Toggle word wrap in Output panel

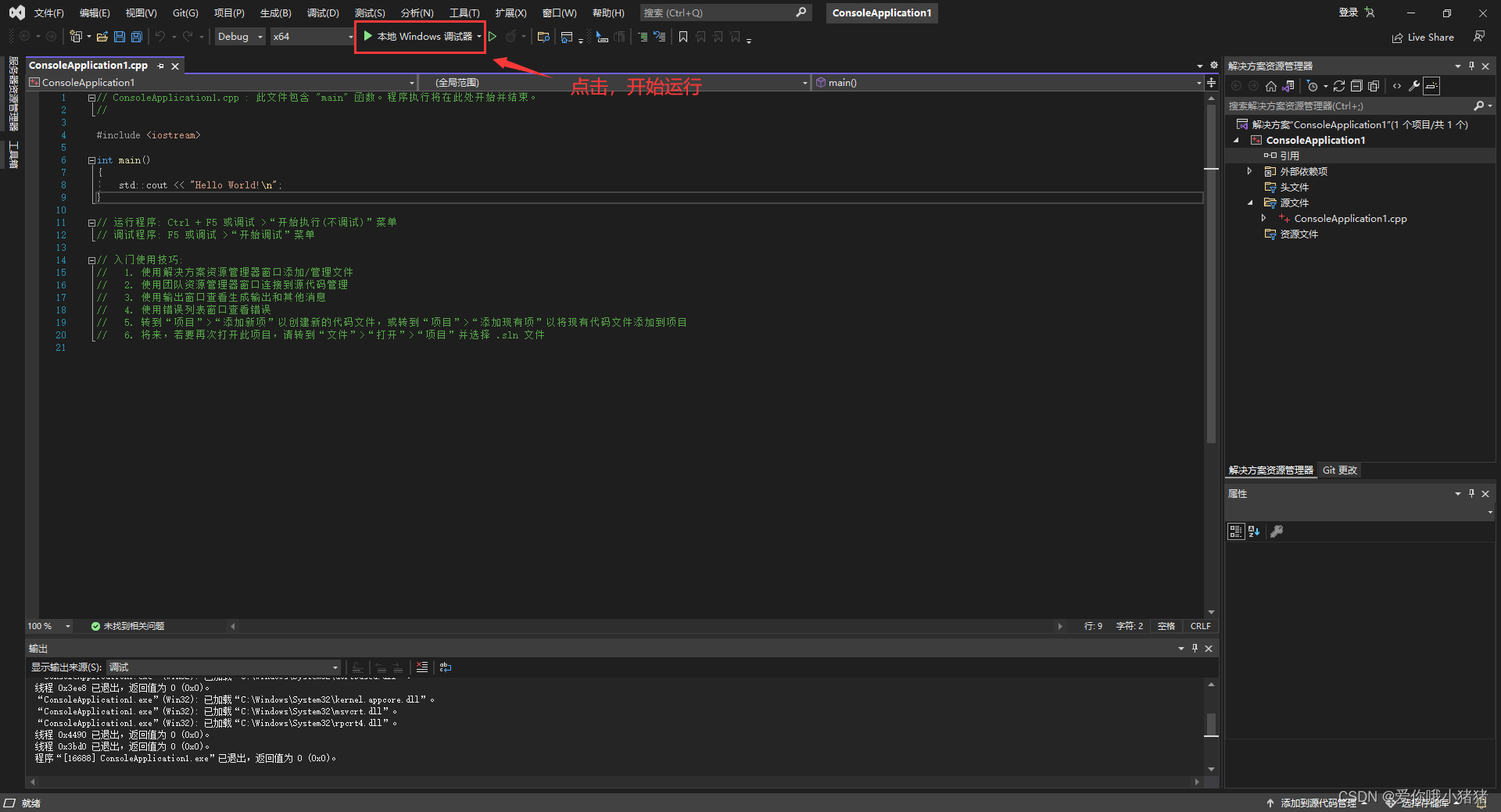pyautogui.click(x=446, y=667)
